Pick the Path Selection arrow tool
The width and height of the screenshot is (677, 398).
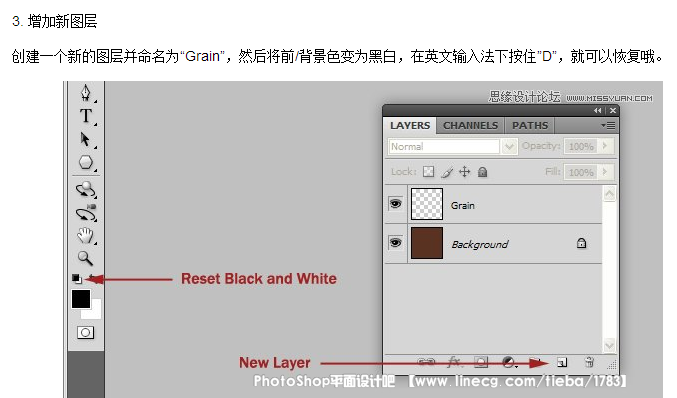click(85, 139)
